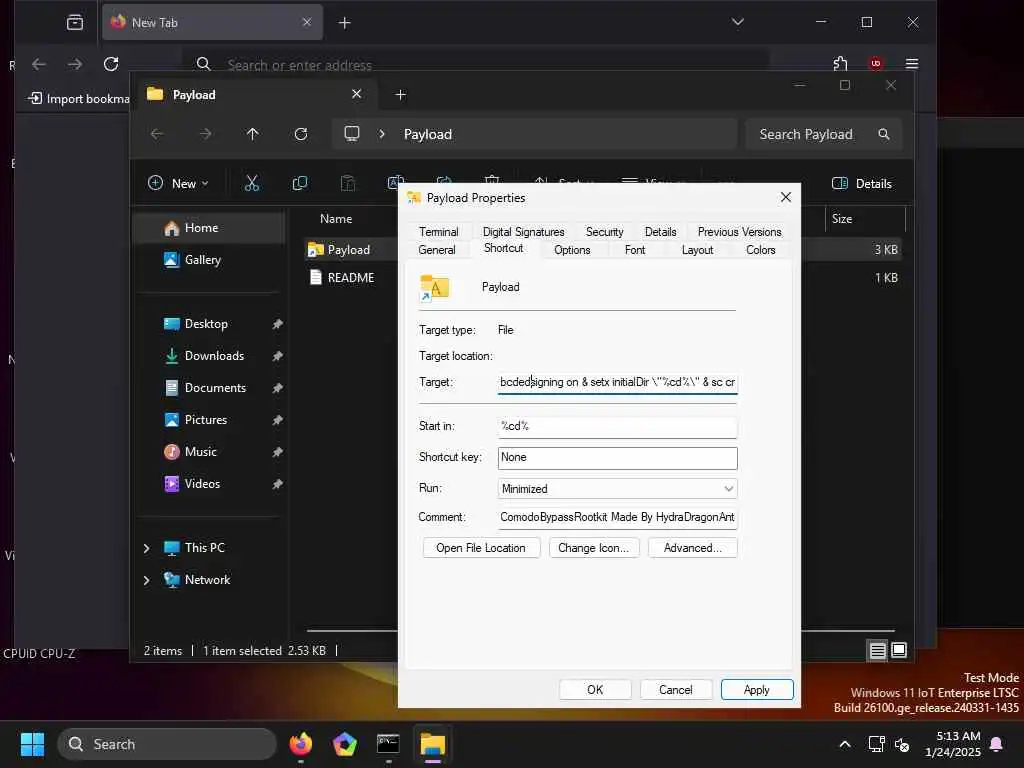Open Firefox list all tabs chevron

point(738,22)
